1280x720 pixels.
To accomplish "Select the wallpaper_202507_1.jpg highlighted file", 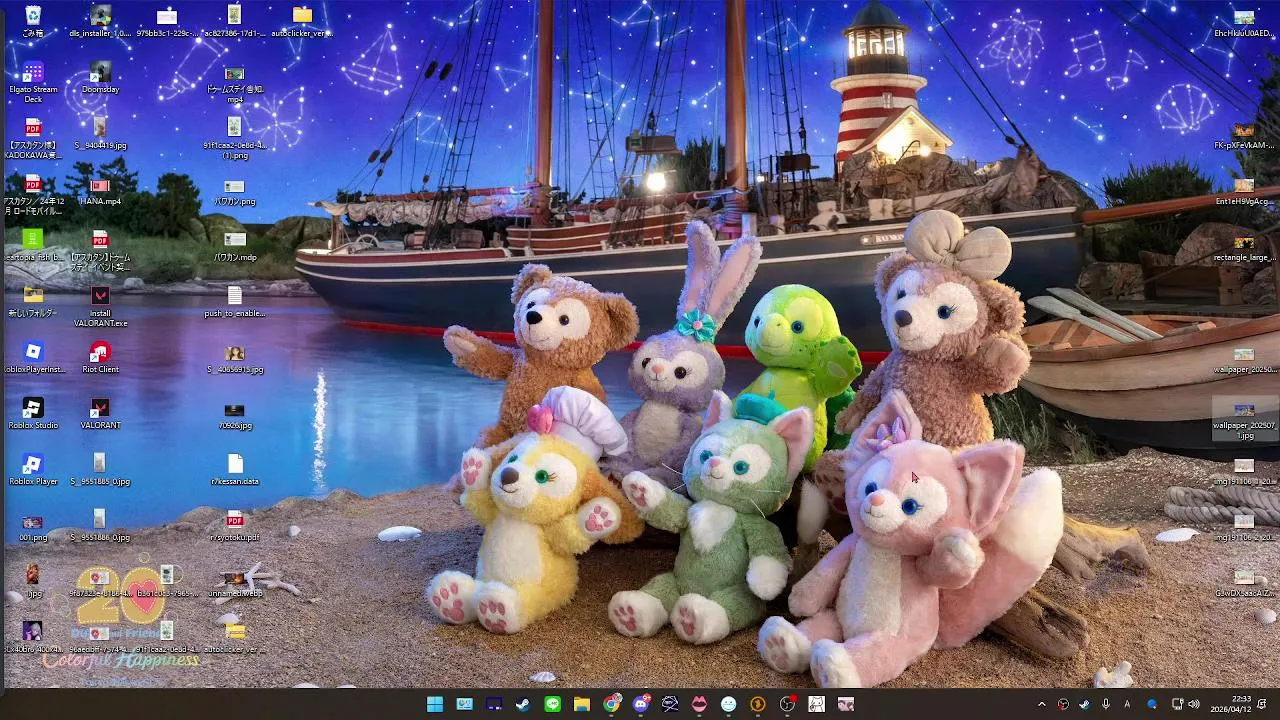I will 1244,420.
